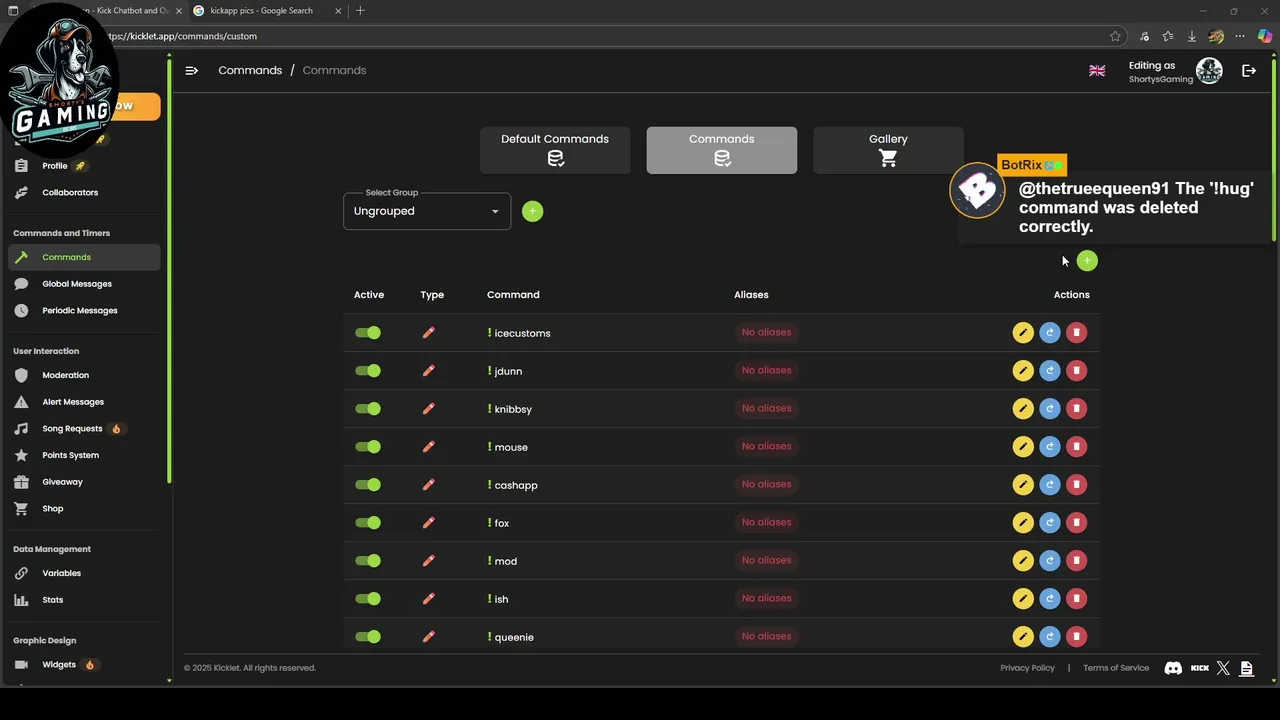Click blue share icon for !knibbsy command
The height and width of the screenshot is (720, 1280).
coord(1049,409)
